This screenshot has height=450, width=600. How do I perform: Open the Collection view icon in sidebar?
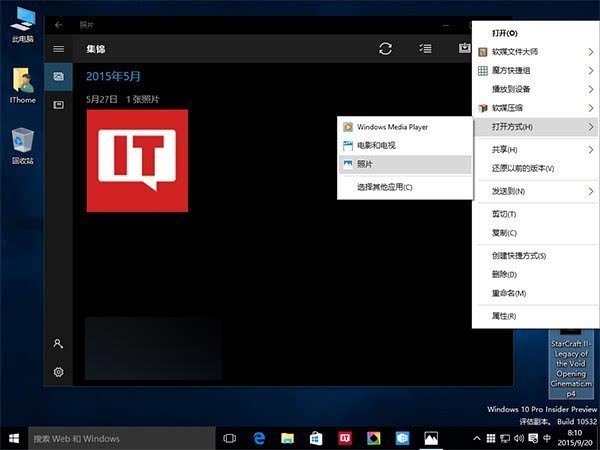59,76
